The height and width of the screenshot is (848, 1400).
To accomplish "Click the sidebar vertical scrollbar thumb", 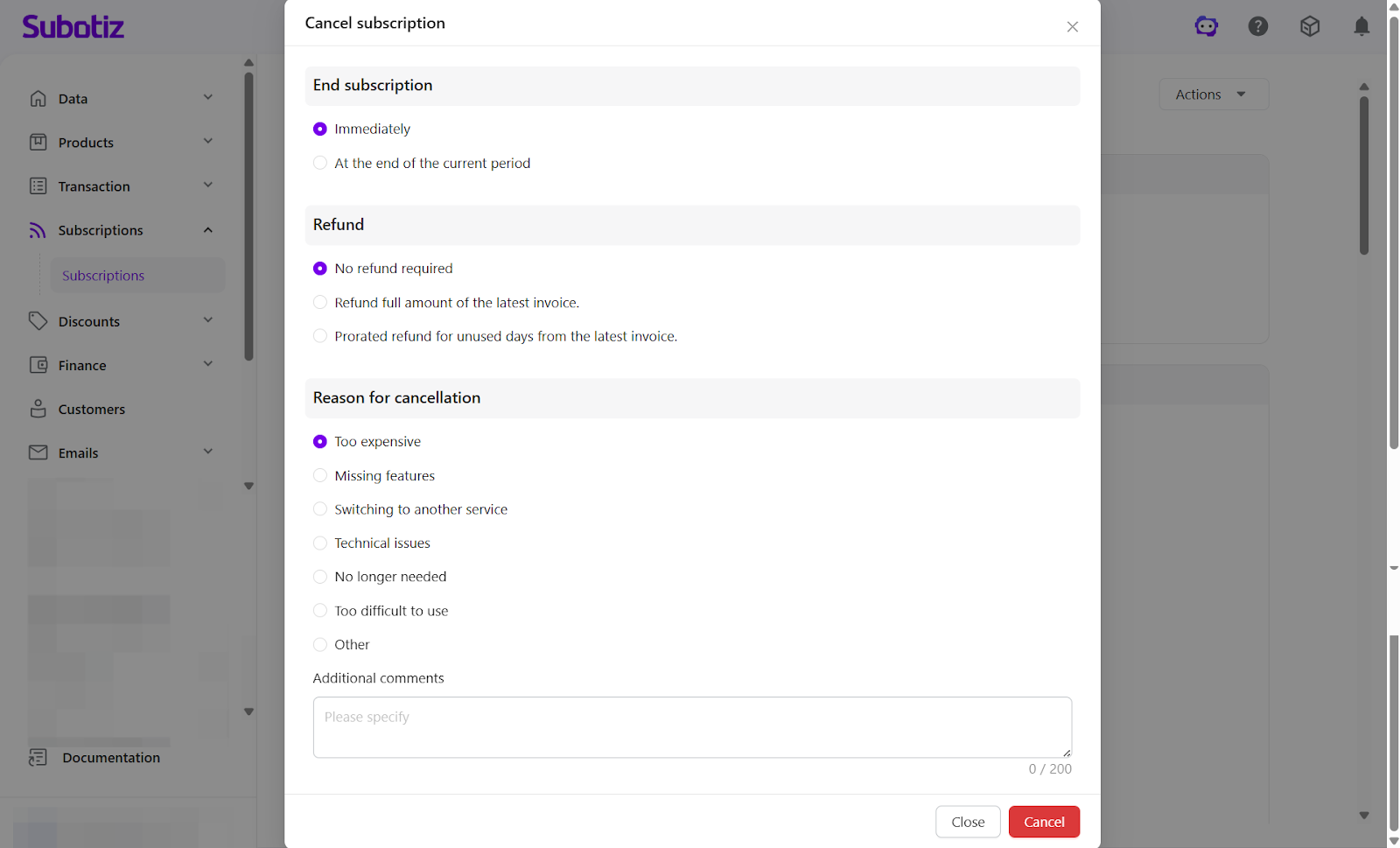I will (x=248, y=214).
